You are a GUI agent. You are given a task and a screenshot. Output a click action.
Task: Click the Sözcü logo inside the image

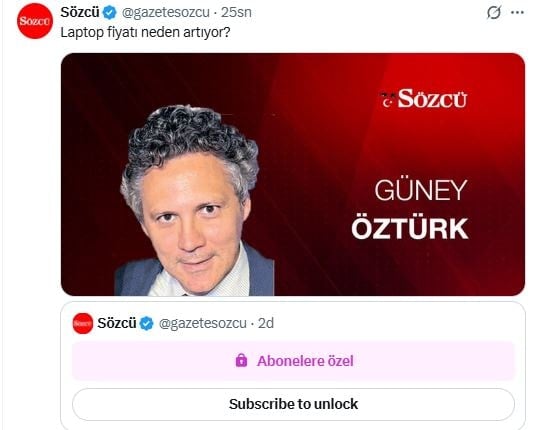tap(424, 99)
